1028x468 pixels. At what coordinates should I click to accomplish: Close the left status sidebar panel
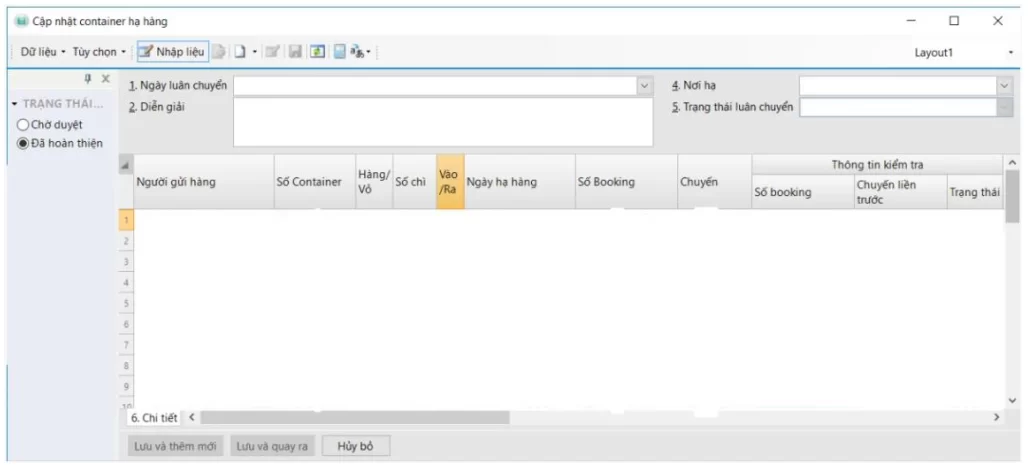[106, 78]
